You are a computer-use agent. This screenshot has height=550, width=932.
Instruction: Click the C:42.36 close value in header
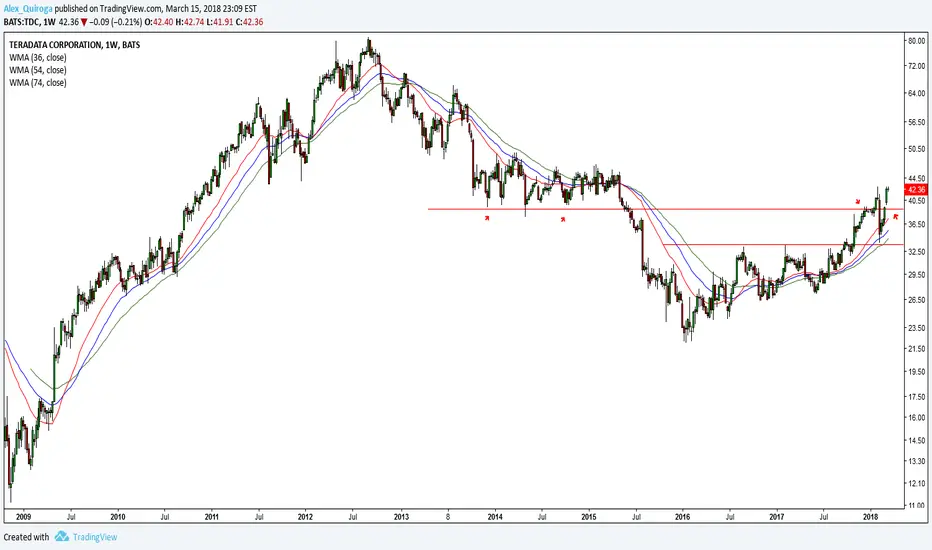tap(250, 22)
